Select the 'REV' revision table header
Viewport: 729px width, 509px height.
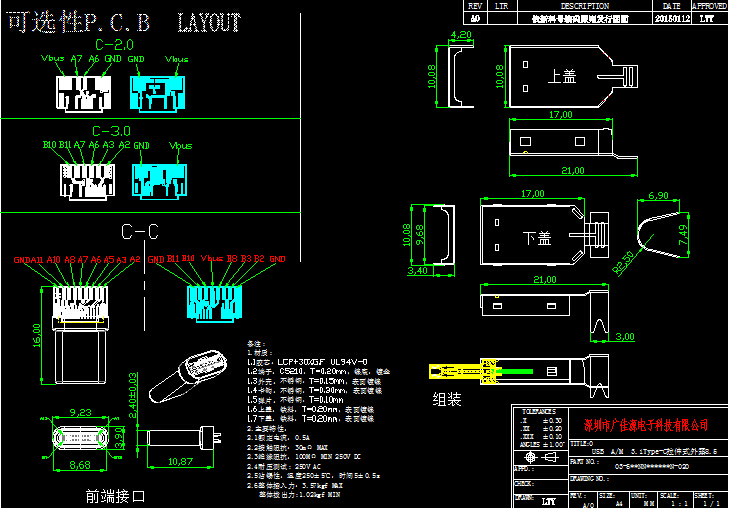[x=475, y=6]
